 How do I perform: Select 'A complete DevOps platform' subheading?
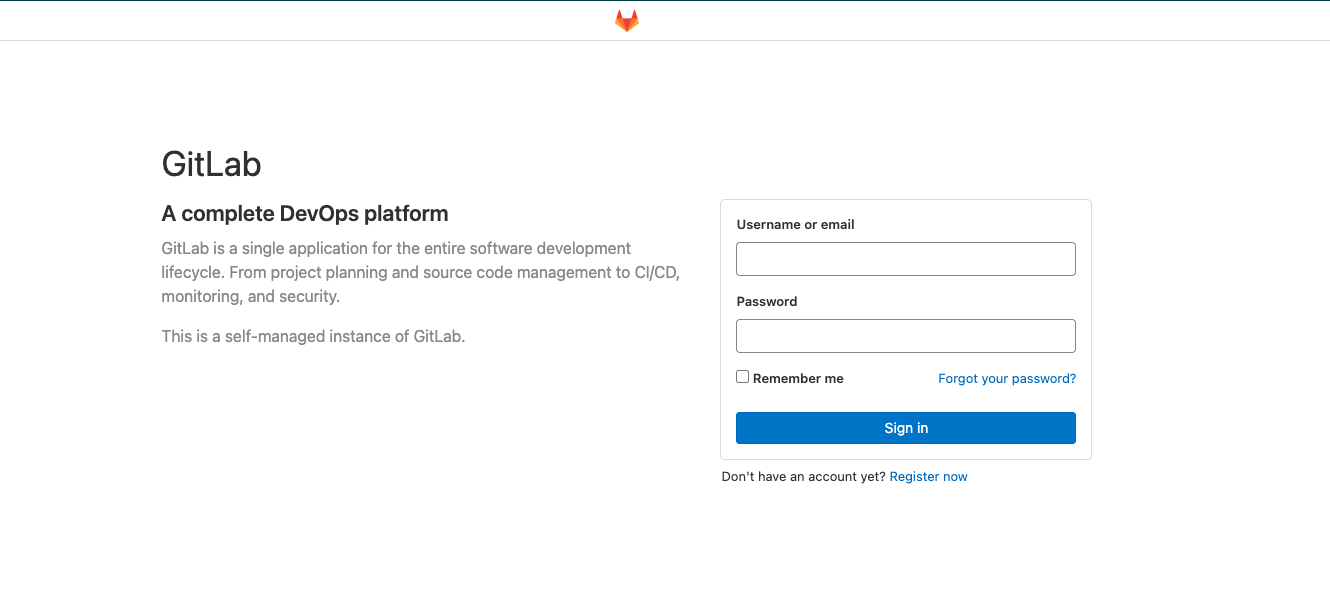(x=304, y=214)
